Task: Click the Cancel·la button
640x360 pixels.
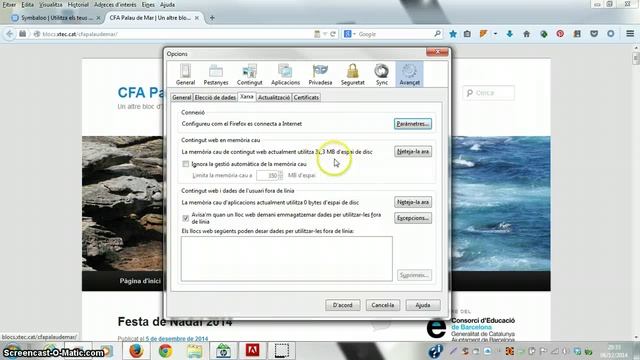Action: point(382,305)
